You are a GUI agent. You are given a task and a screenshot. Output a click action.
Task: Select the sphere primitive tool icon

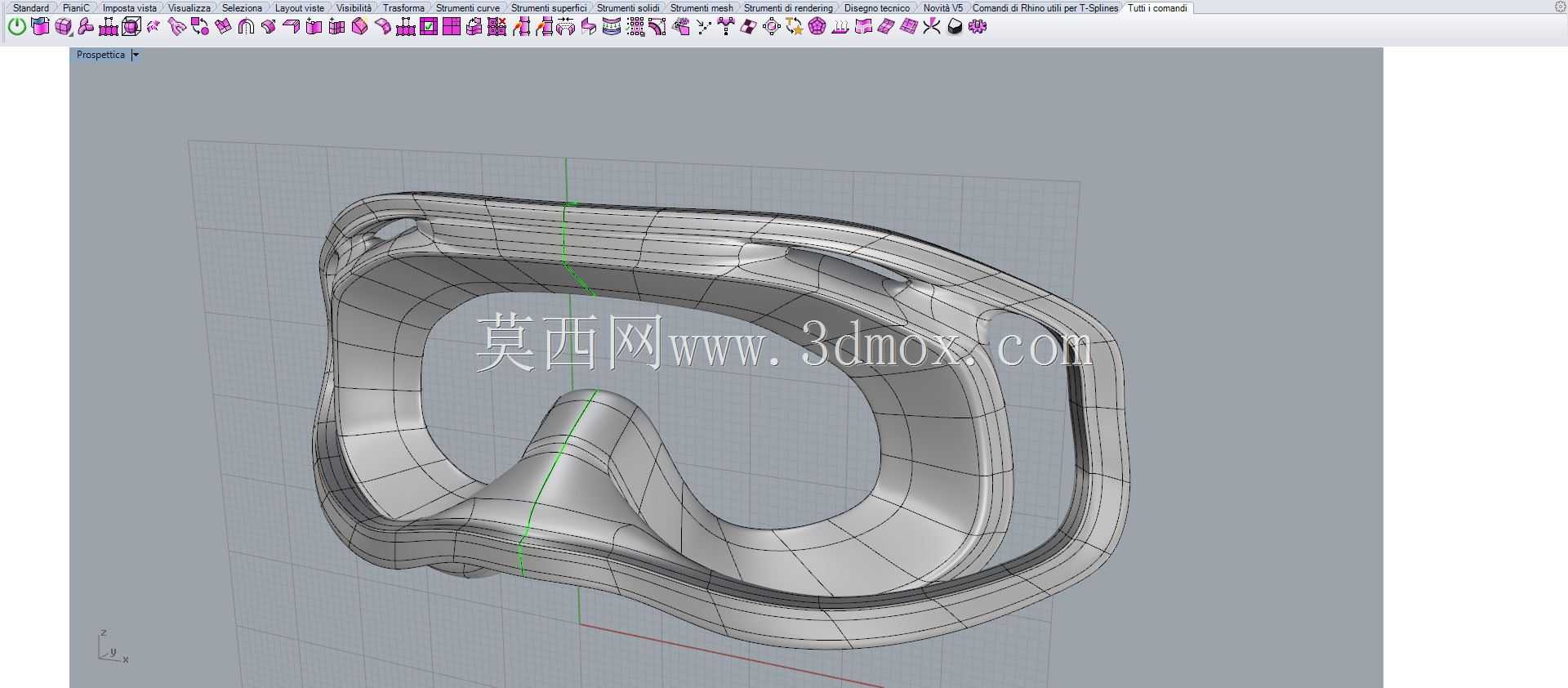63,27
